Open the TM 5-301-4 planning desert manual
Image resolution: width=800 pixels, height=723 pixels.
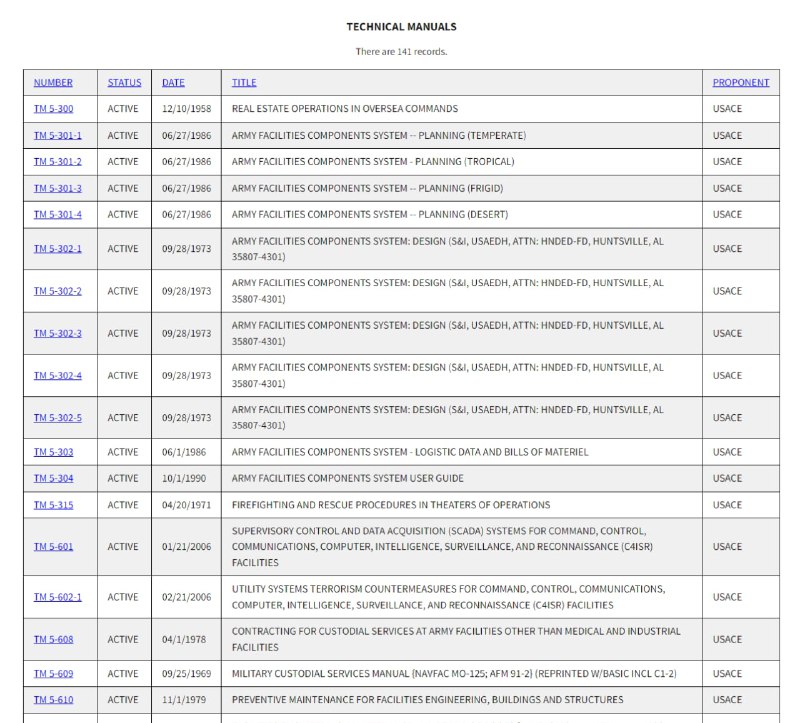click(x=56, y=214)
